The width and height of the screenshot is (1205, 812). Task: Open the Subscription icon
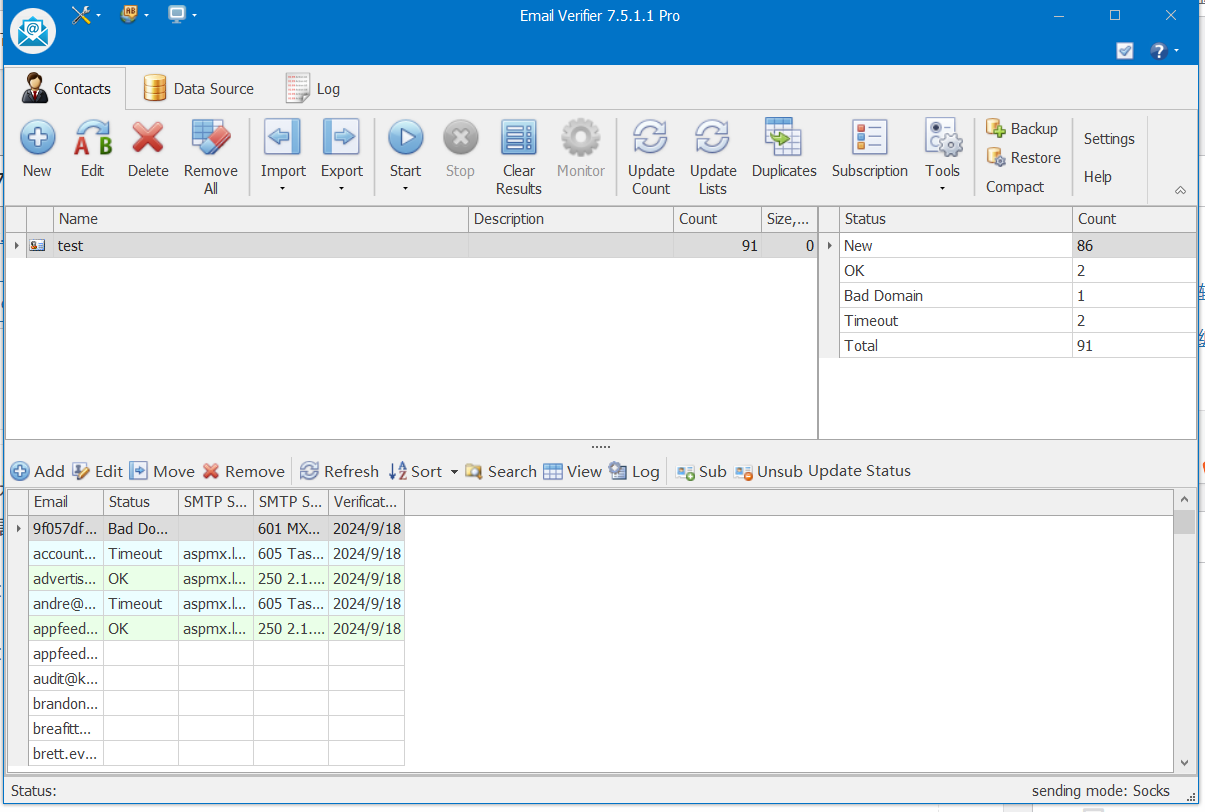869,137
